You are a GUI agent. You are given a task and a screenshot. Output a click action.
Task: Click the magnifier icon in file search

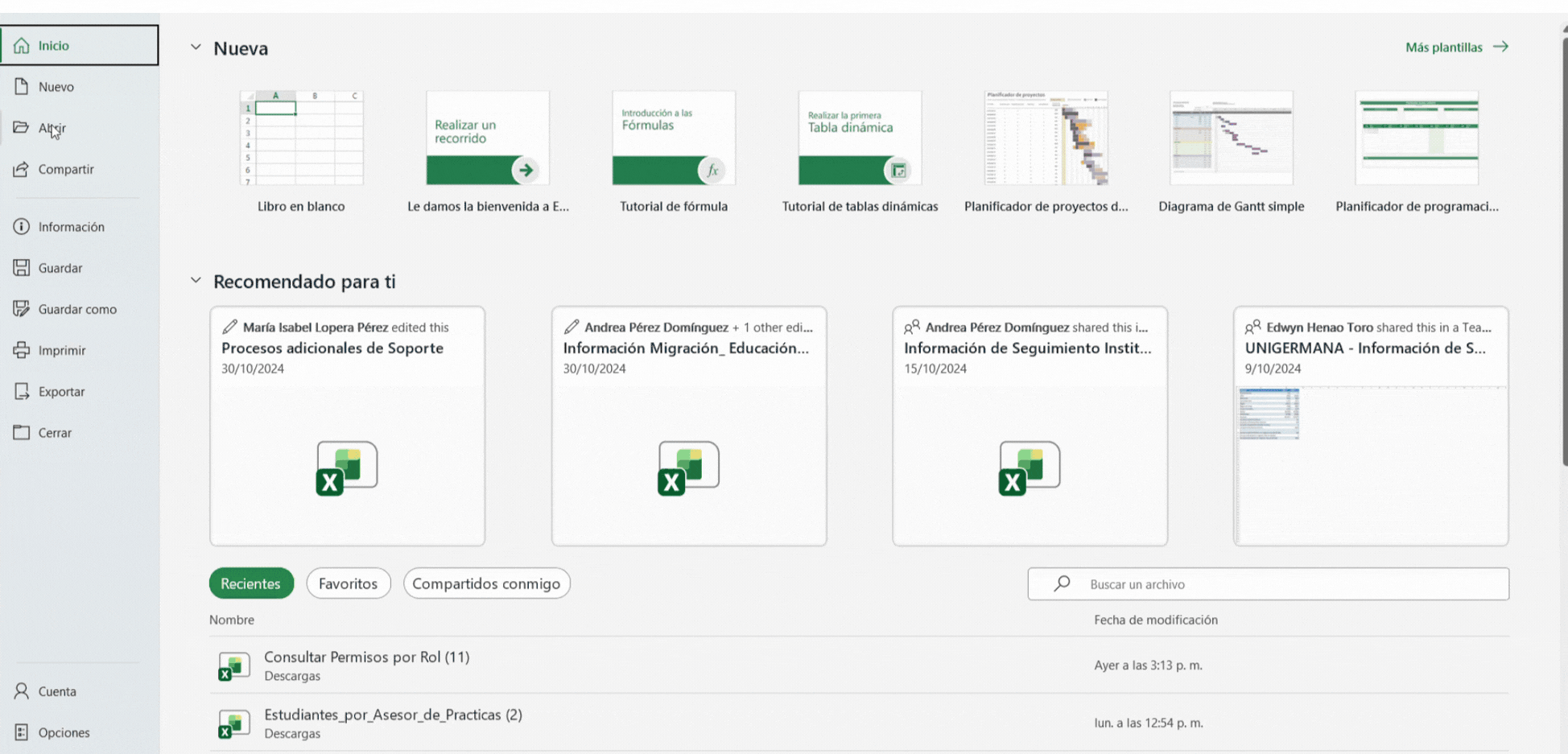[1063, 583]
